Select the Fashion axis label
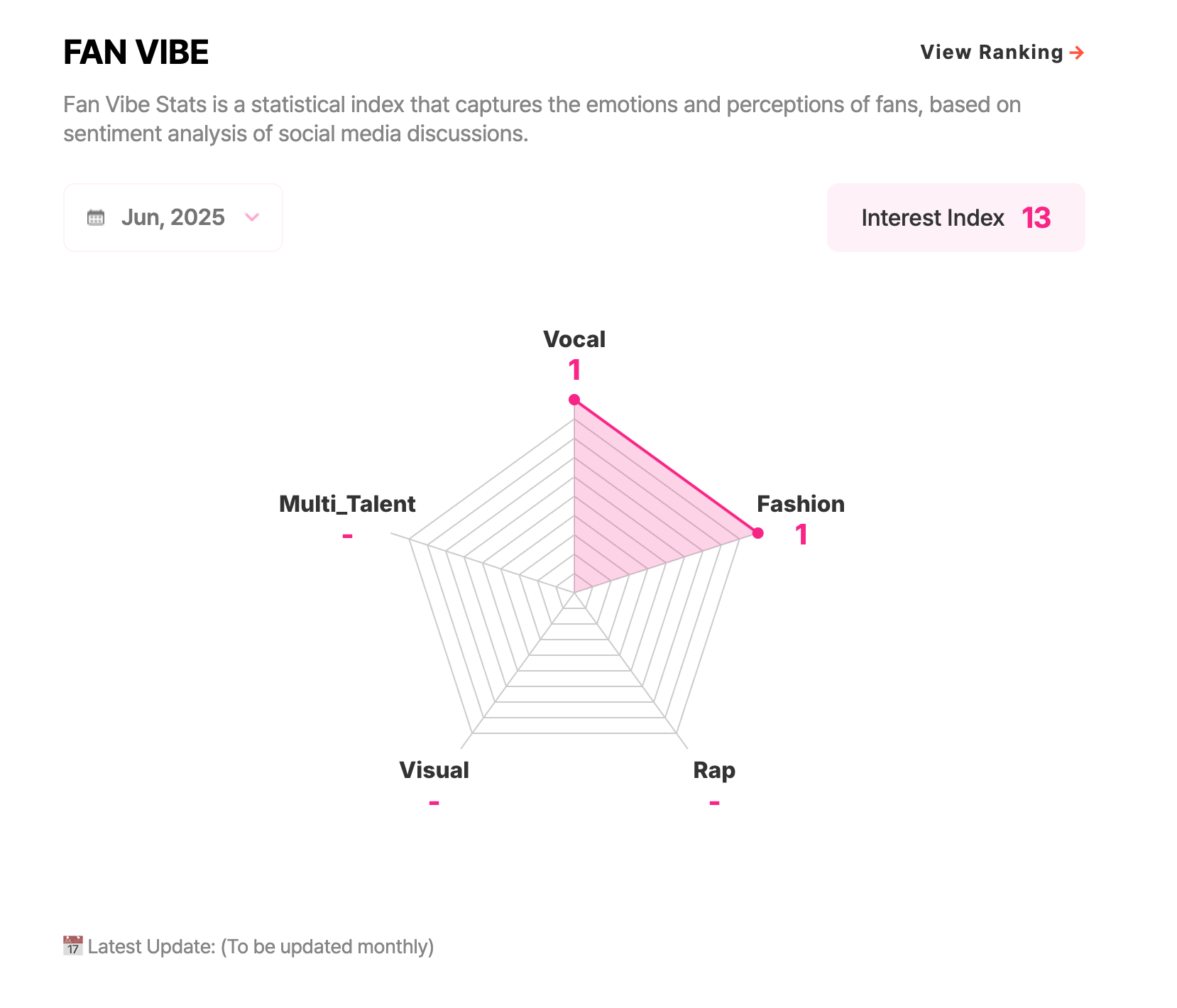 click(x=801, y=504)
